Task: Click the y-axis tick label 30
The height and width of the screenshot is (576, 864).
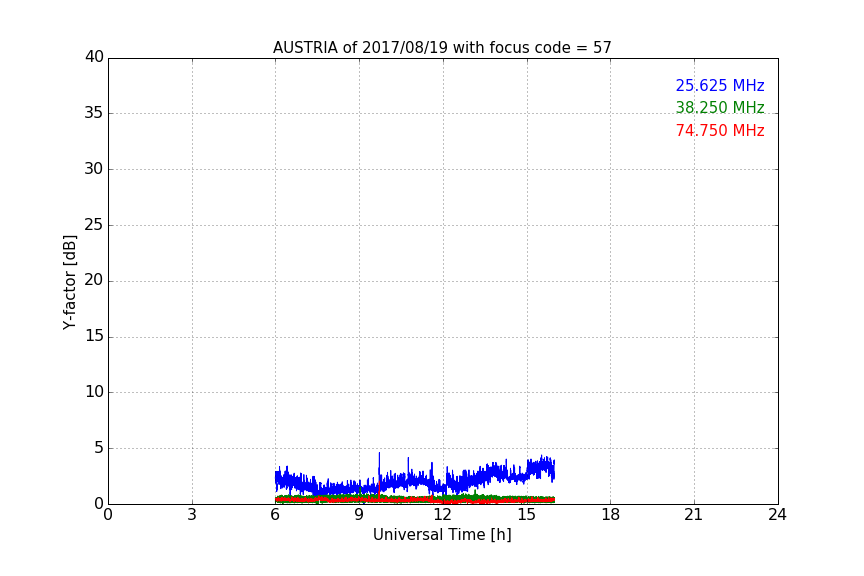Action: (x=94, y=169)
